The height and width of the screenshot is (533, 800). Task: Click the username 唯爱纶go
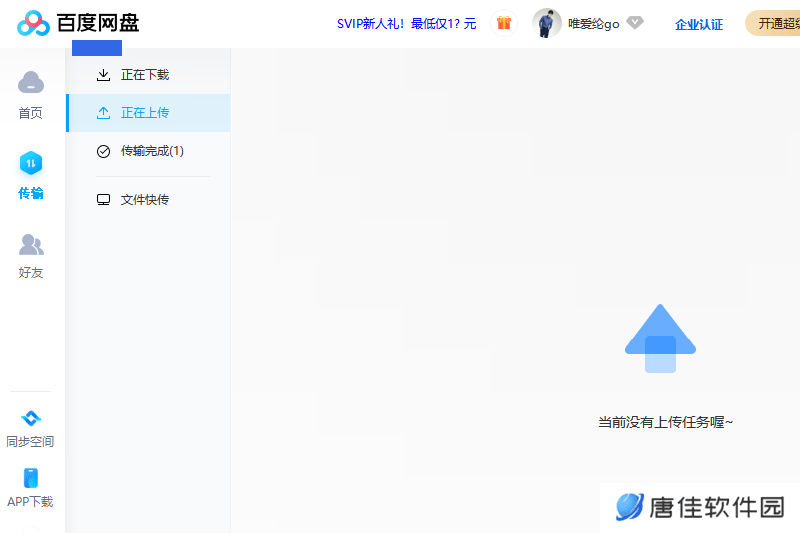click(594, 23)
